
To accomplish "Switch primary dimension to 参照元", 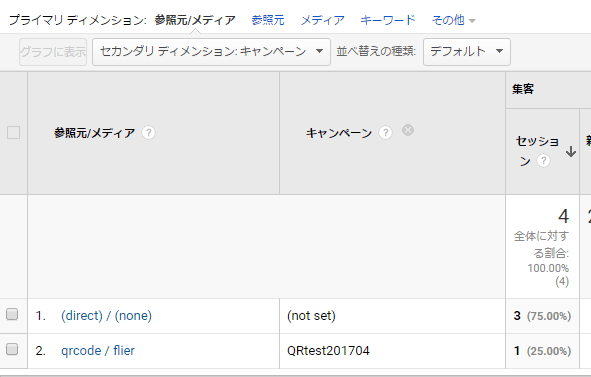I will [x=268, y=20].
